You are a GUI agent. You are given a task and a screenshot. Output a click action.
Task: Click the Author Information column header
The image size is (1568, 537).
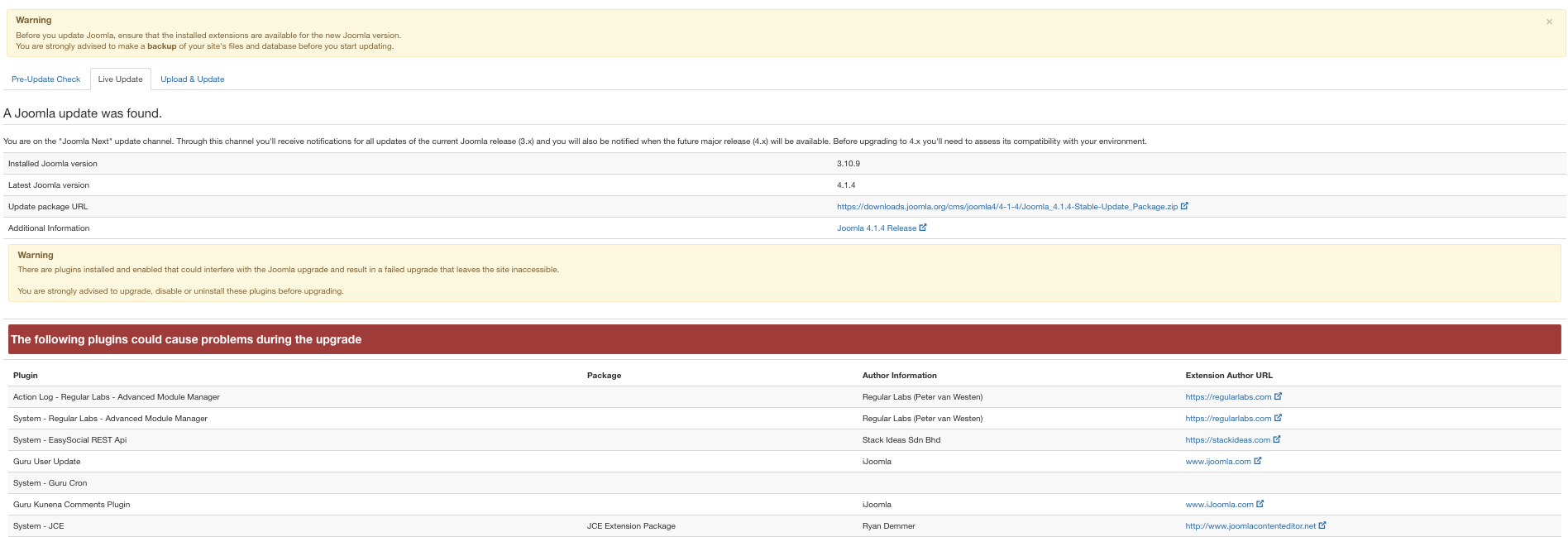click(900, 376)
